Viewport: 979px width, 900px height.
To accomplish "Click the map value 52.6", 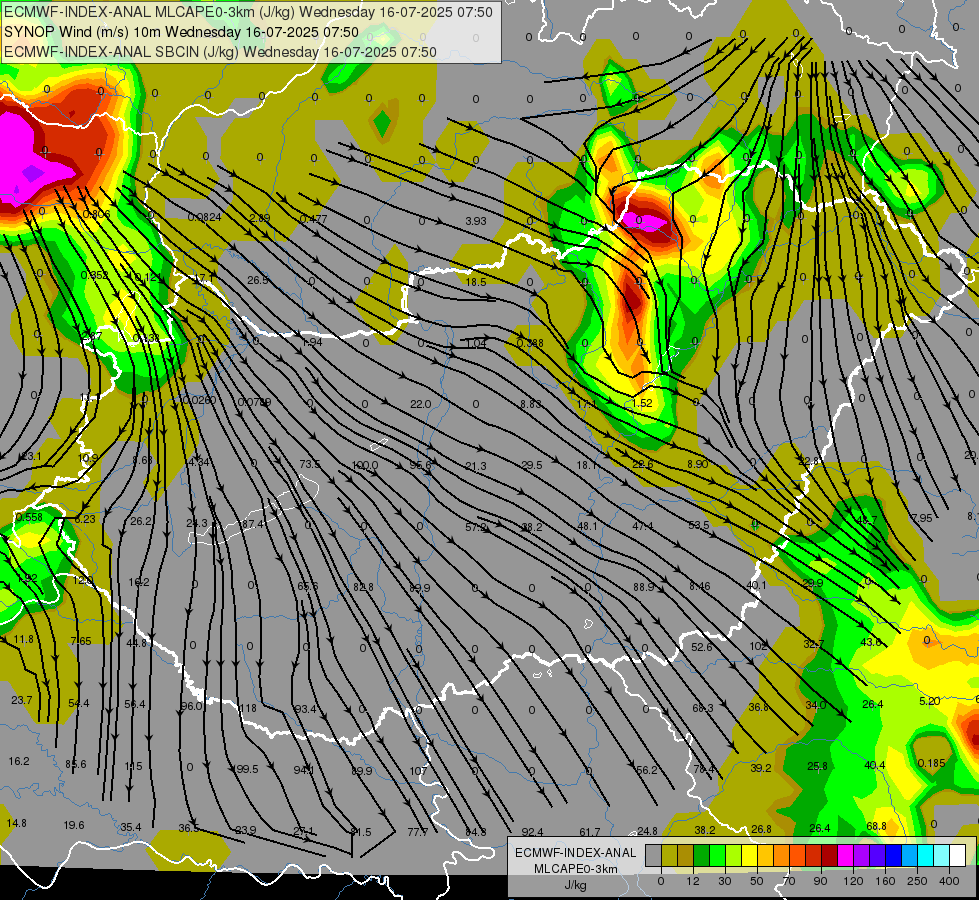I will 702,647.
